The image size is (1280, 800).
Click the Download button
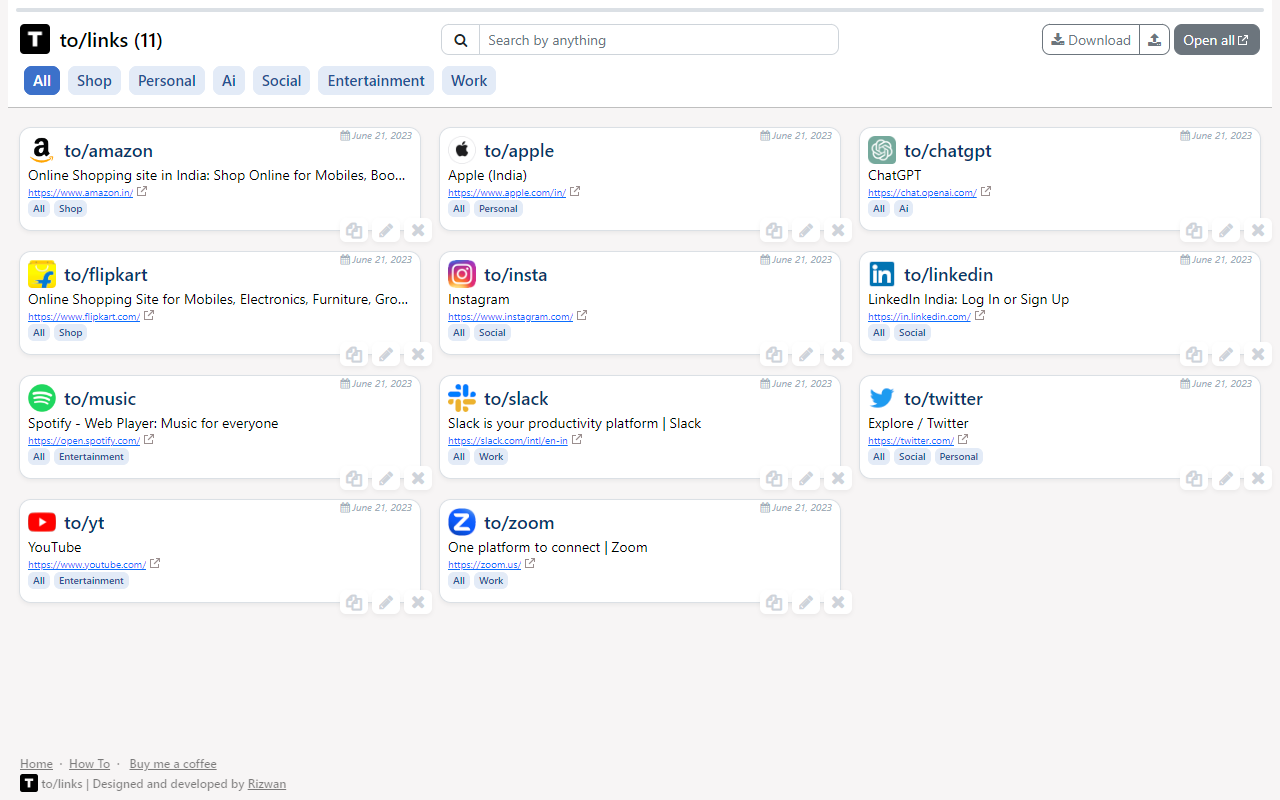click(1091, 40)
